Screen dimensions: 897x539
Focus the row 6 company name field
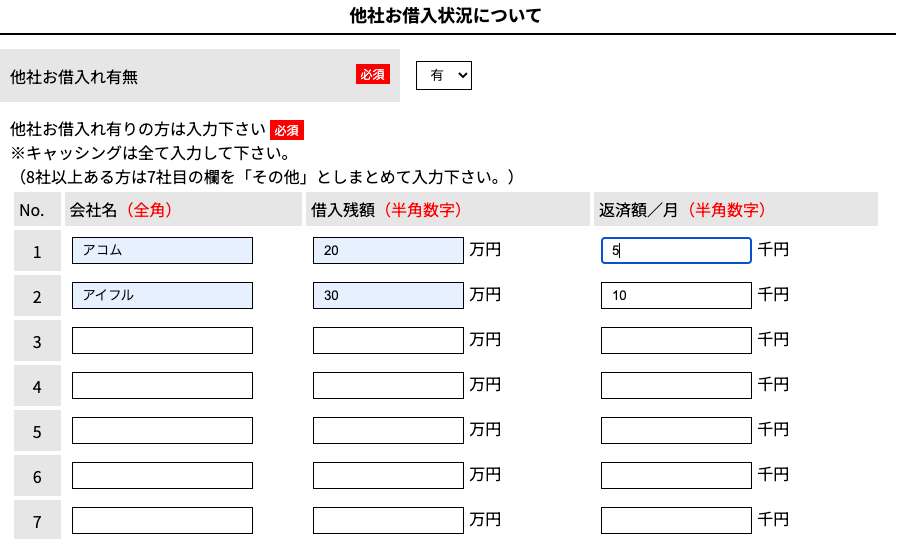162,475
